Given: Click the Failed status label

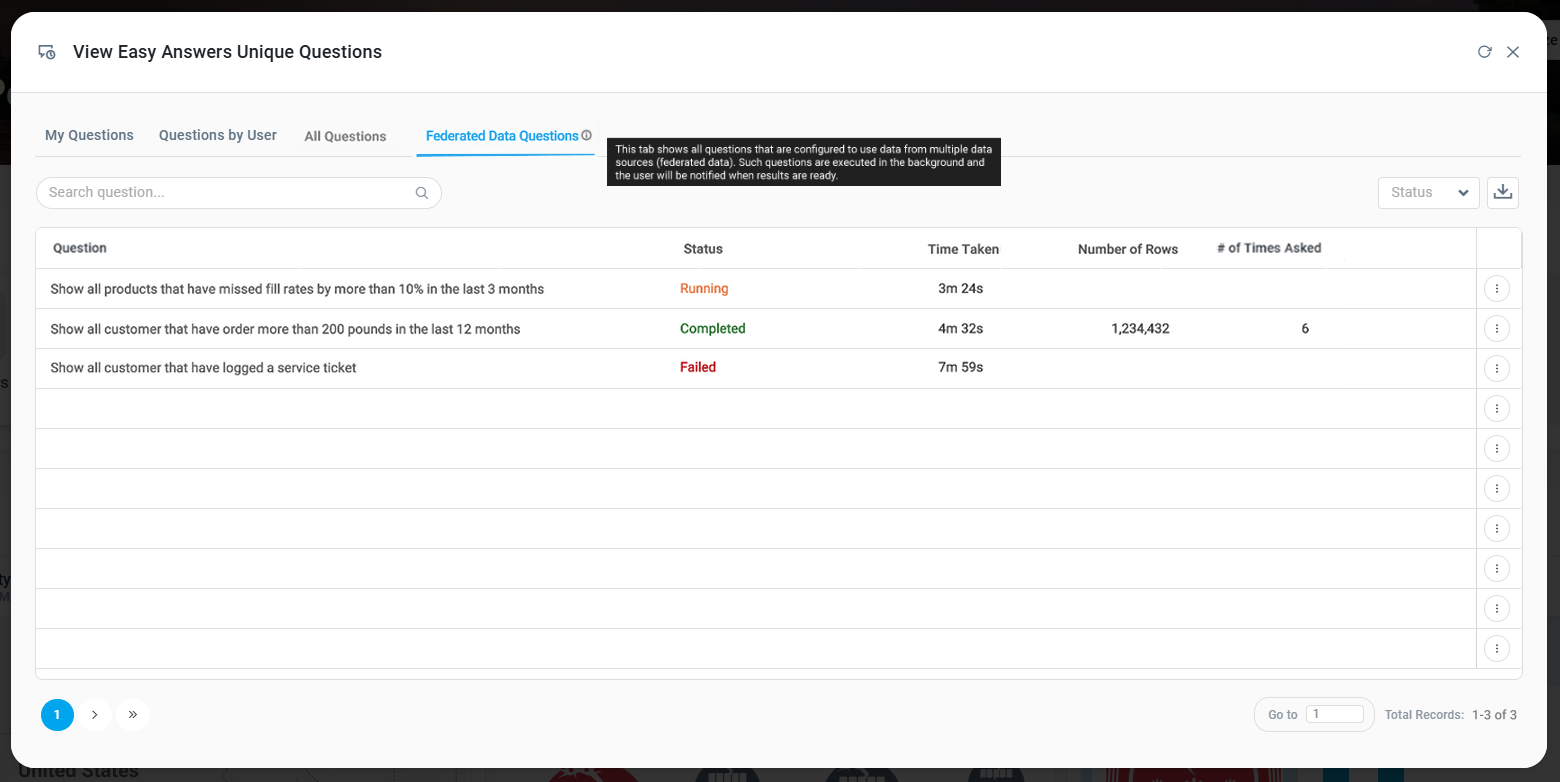Looking at the screenshot, I should [698, 367].
